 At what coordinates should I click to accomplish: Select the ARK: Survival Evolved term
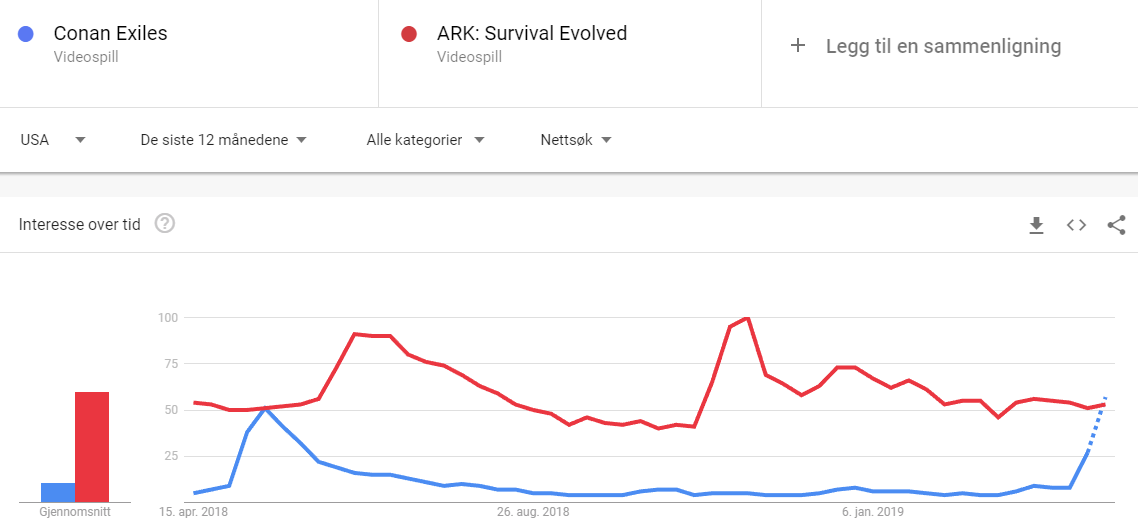tap(531, 34)
